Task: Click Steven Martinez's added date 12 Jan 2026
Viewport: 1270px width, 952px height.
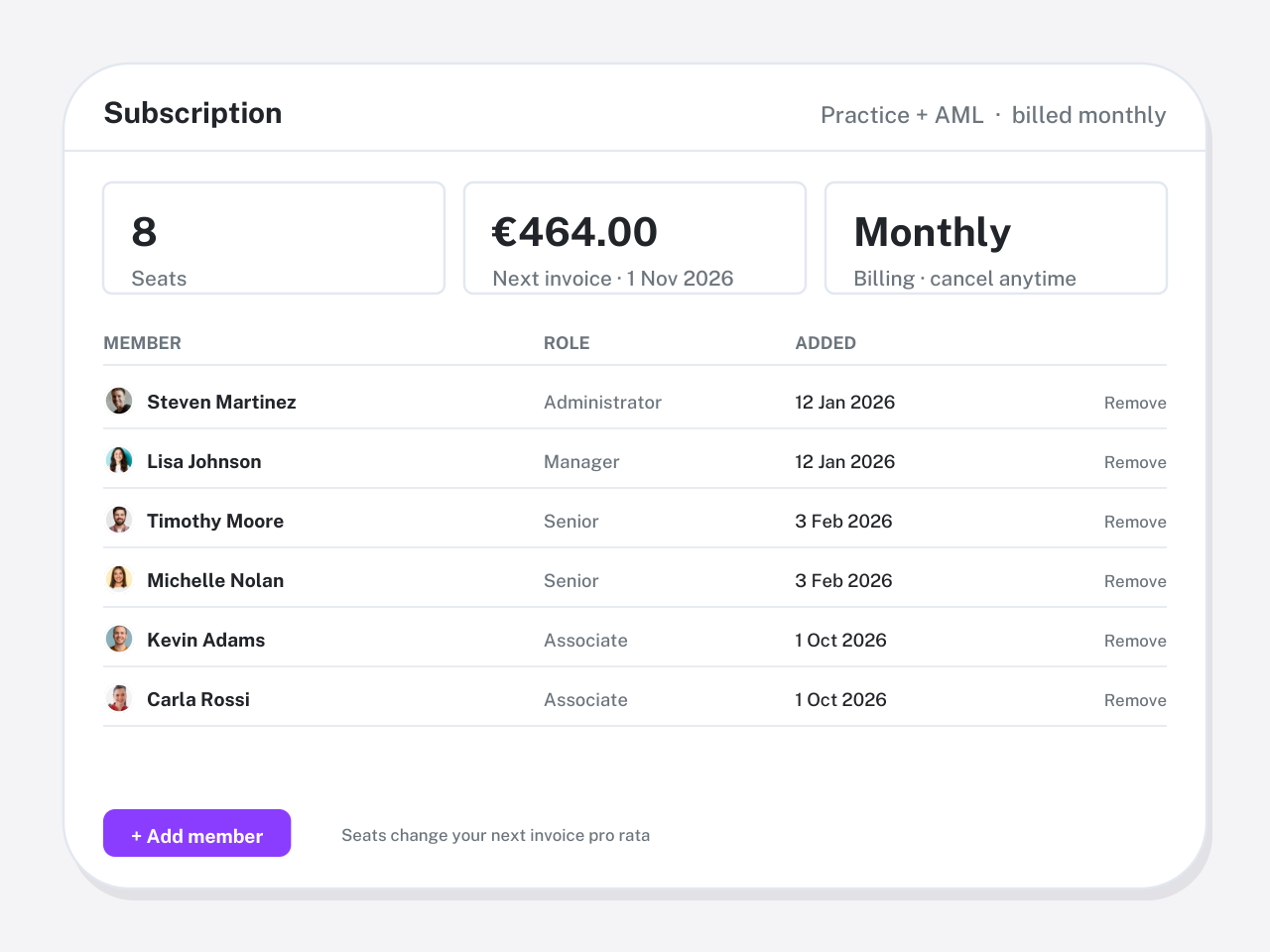Action: (845, 402)
